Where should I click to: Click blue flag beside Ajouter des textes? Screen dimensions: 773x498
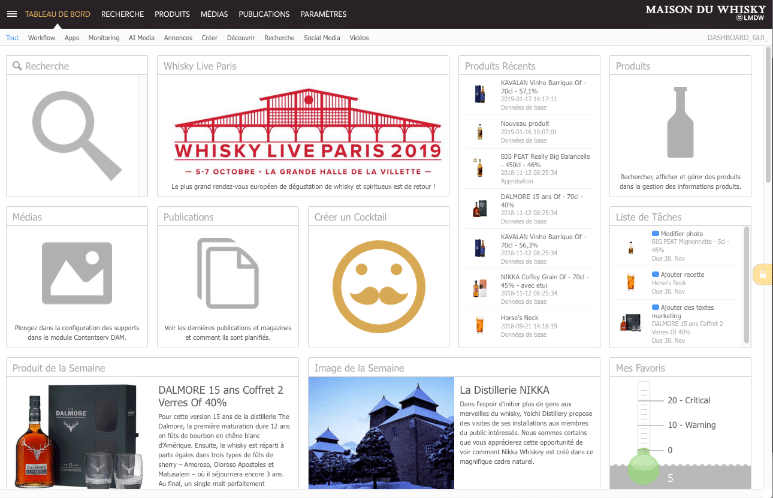(655, 307)
